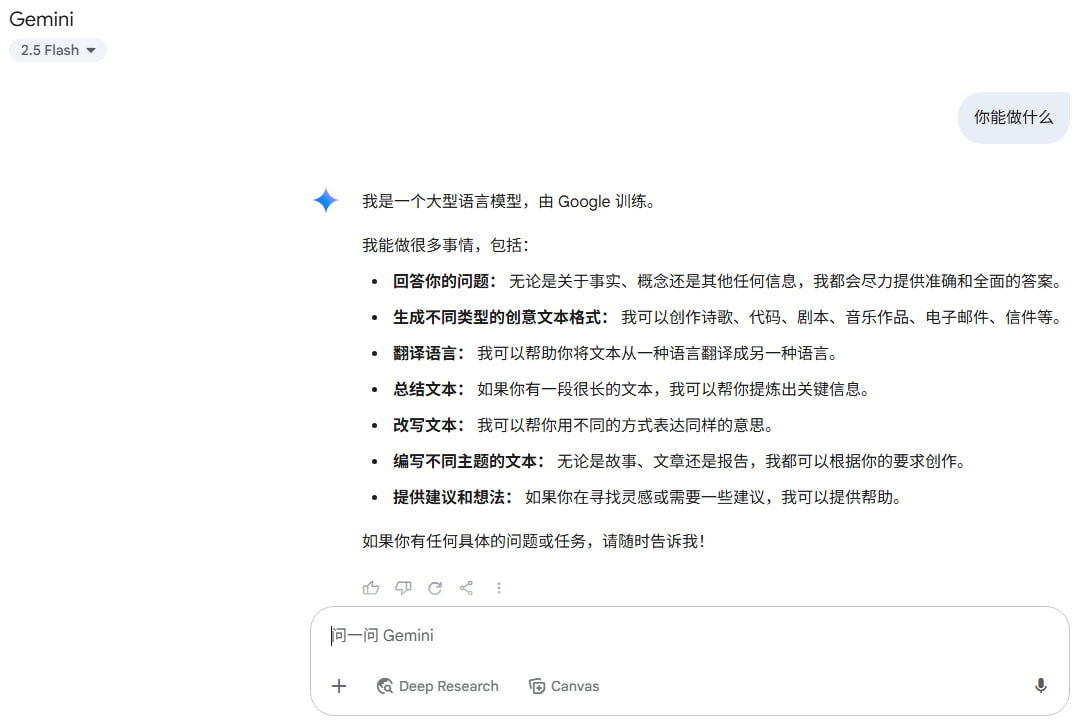Screen dimensions: 1089x726
Task: Regenerate the response with the redo icon
Action: 435,588
